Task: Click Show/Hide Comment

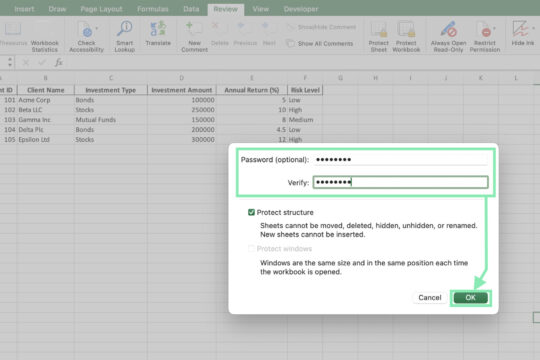Action: [321, 27]
